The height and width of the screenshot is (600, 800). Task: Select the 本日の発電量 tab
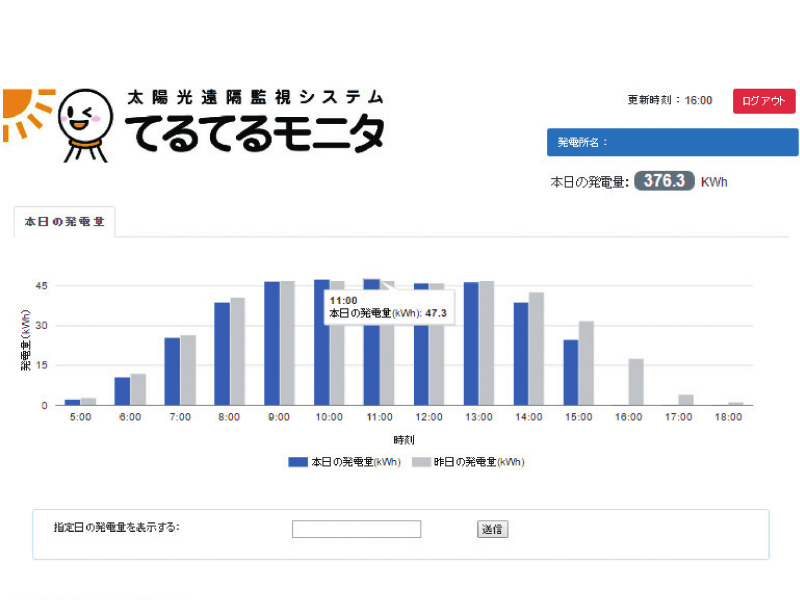(x=64, y=222)
